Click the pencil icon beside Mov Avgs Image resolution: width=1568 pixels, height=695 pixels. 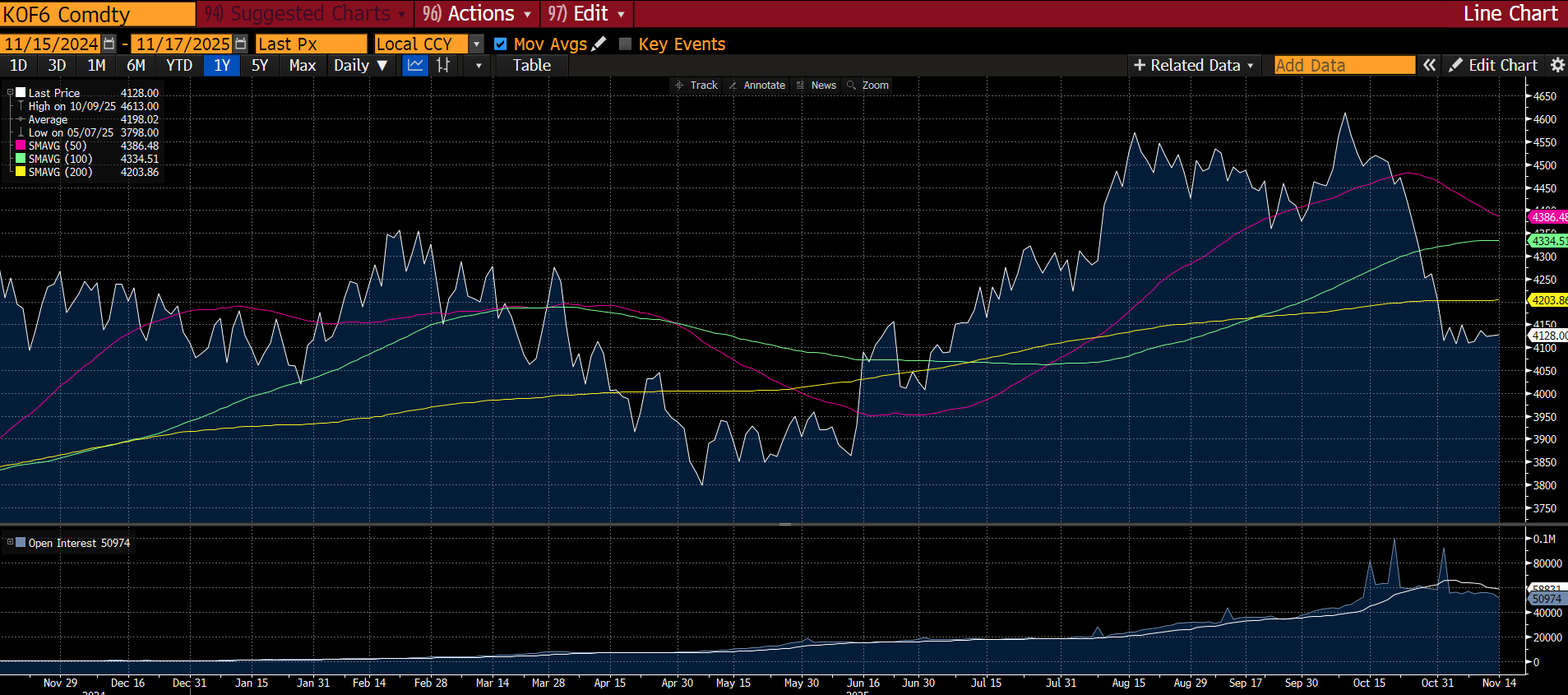(x=599, y=44)
